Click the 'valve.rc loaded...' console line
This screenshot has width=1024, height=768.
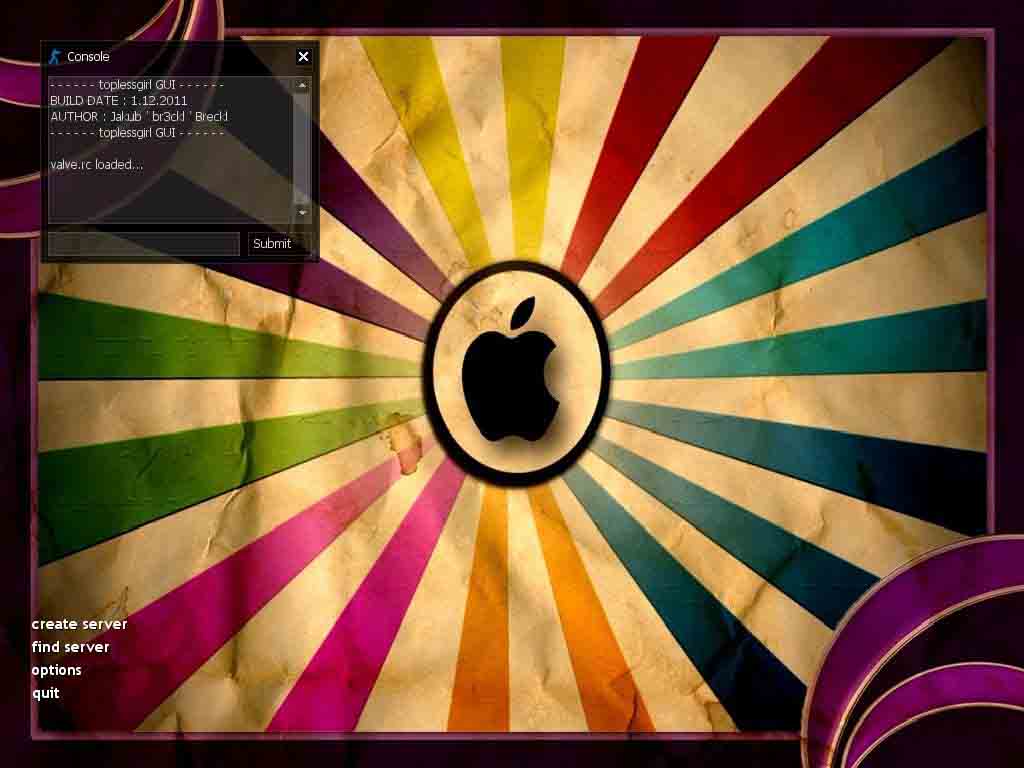(97, 165)
